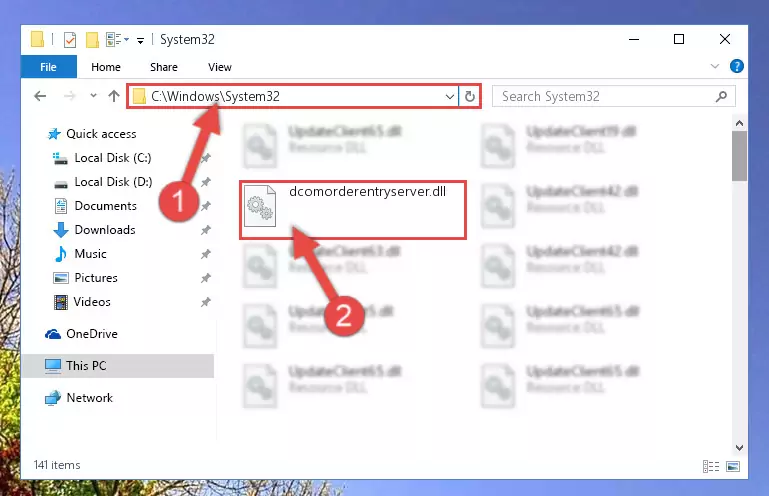
Task: Click the Quick access star icon
Action: click(54, 134)
